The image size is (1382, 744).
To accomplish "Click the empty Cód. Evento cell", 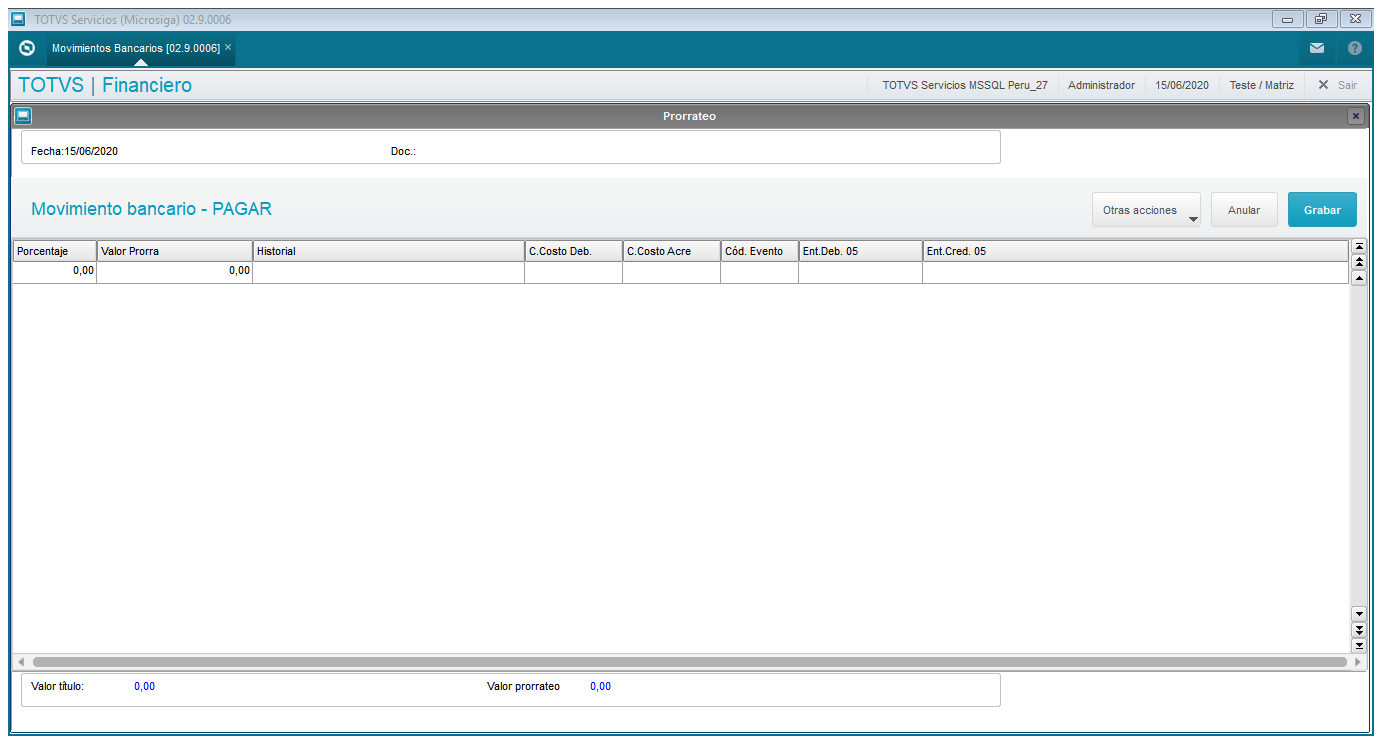I will point(759,272).
